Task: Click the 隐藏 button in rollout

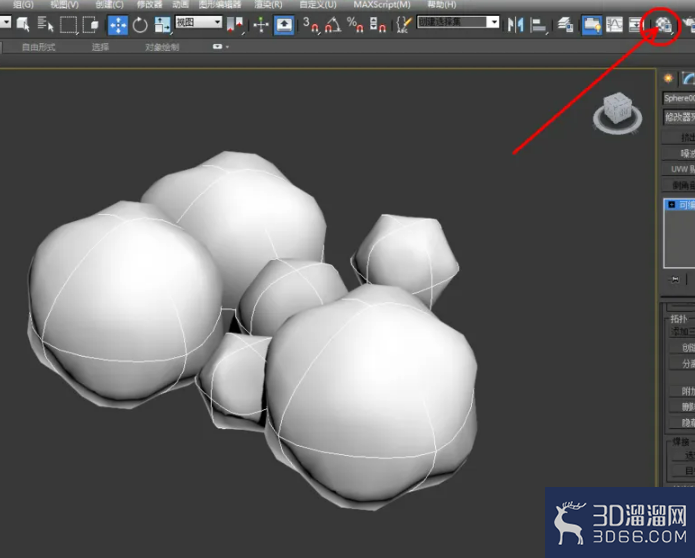Action: [x=682, y=423]
